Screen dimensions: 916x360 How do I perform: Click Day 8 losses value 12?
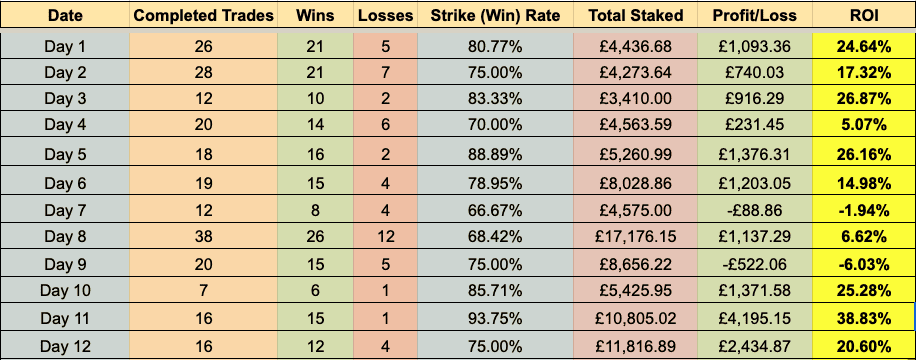click(x=385, y=236)
